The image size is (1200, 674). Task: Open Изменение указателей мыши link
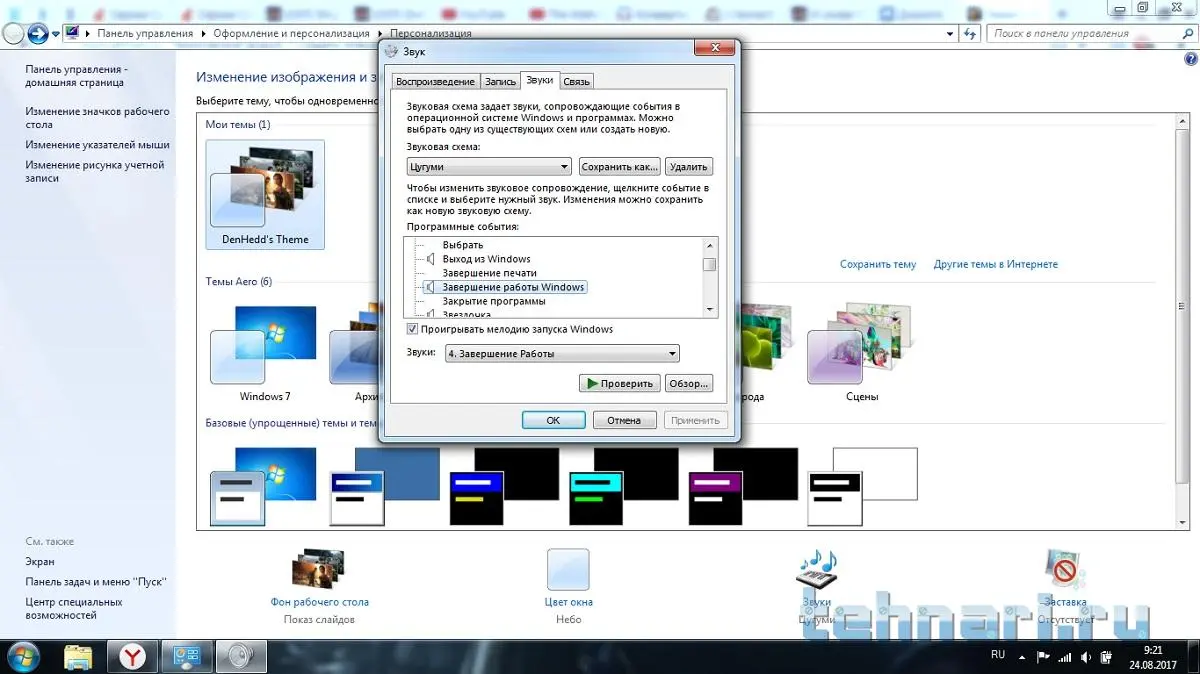[x=98, y=145]
